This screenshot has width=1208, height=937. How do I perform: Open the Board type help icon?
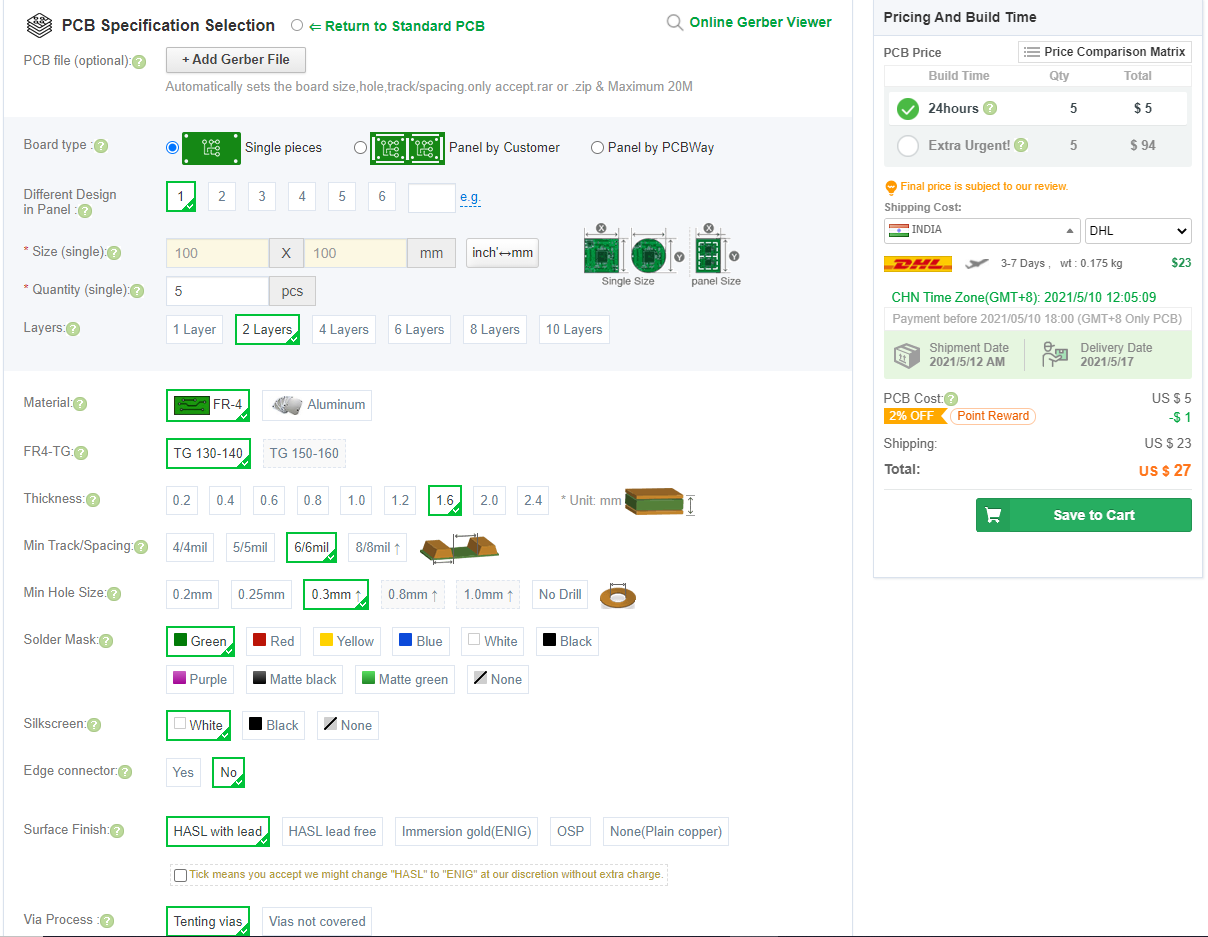100,146
